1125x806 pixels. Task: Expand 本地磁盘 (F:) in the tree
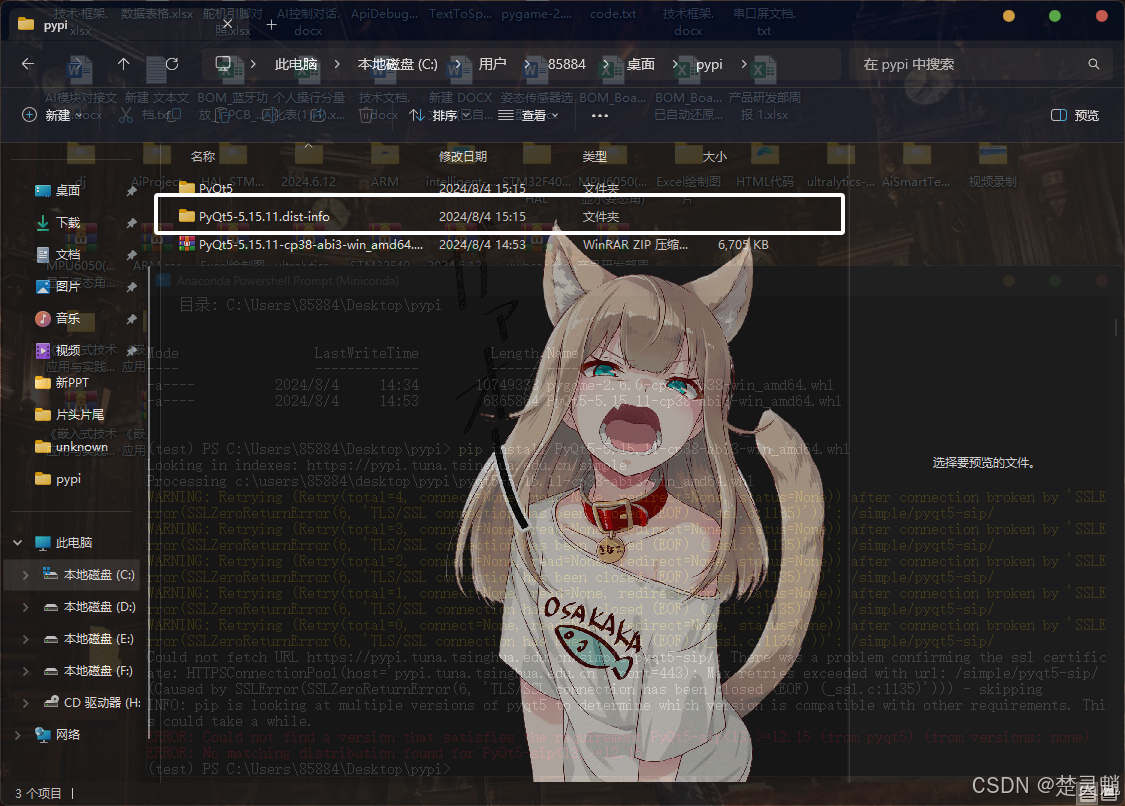click(26, 671)
